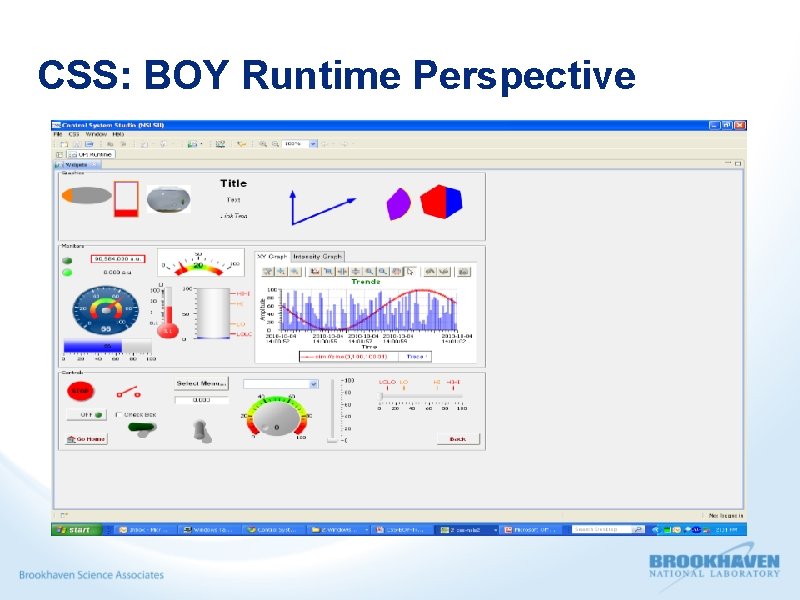Screen dimensions: 800x600
Task: Click the graph redo icon
Action: click(x=444, y=271)
